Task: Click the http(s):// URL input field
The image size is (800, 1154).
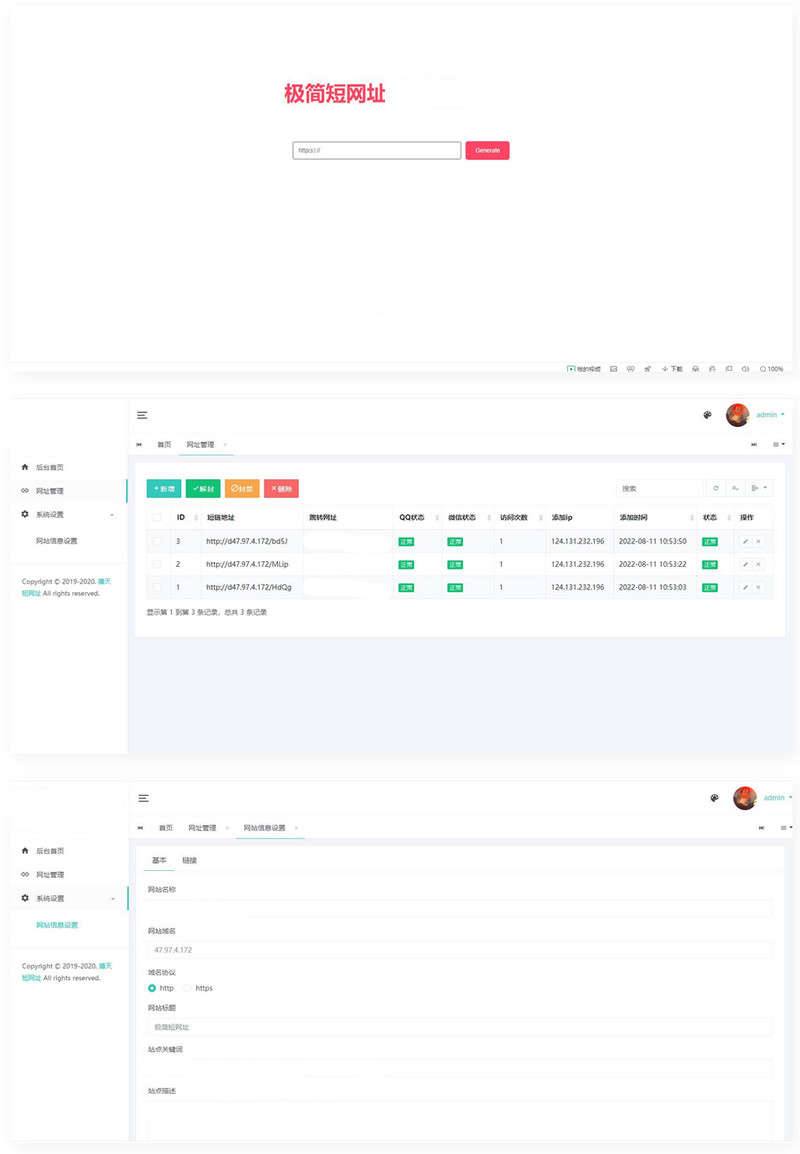Action: [376, 150]
